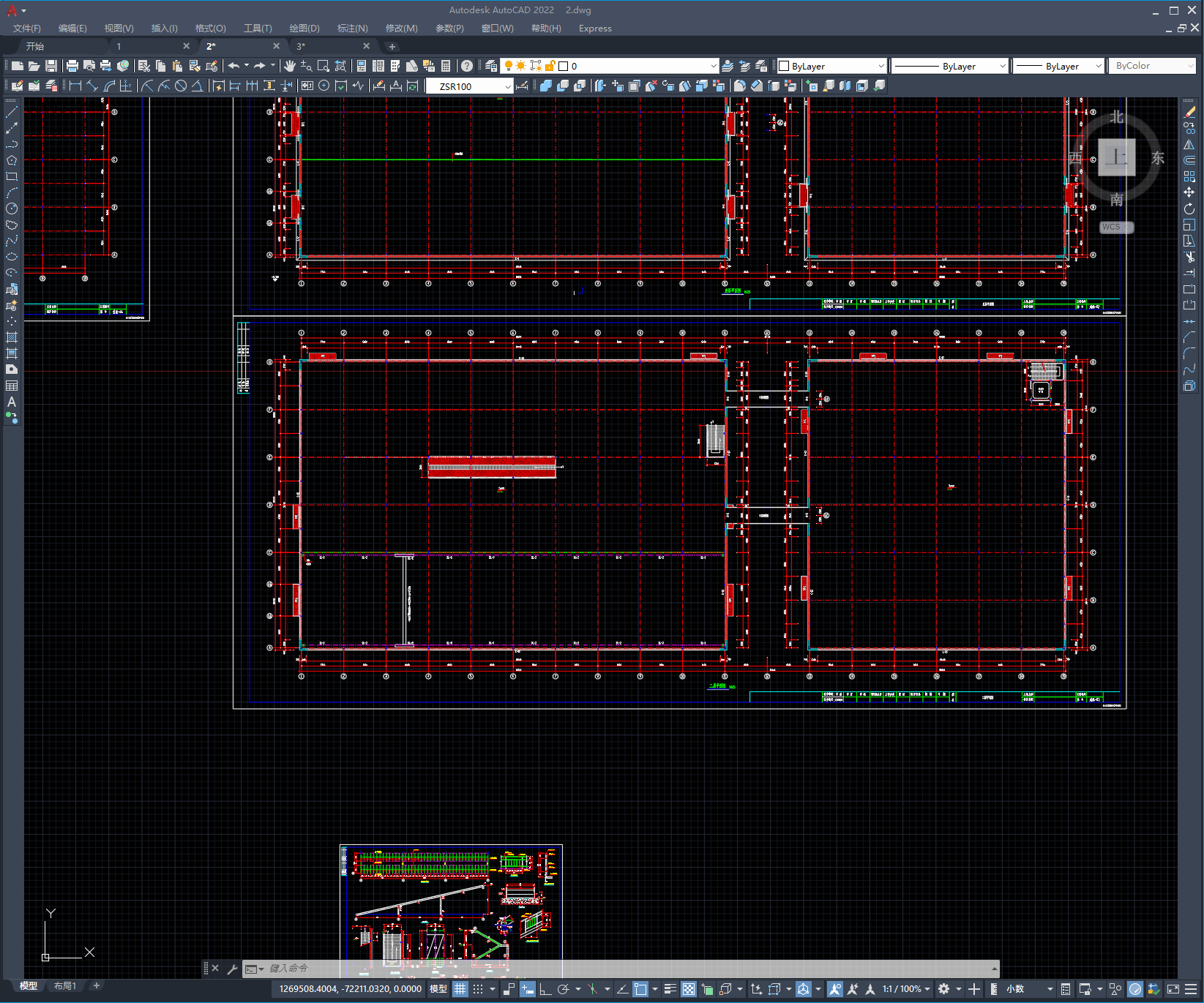Create a new drawing with the New icon
This screenshot has height=1003, width=1204.
(17, 66)
